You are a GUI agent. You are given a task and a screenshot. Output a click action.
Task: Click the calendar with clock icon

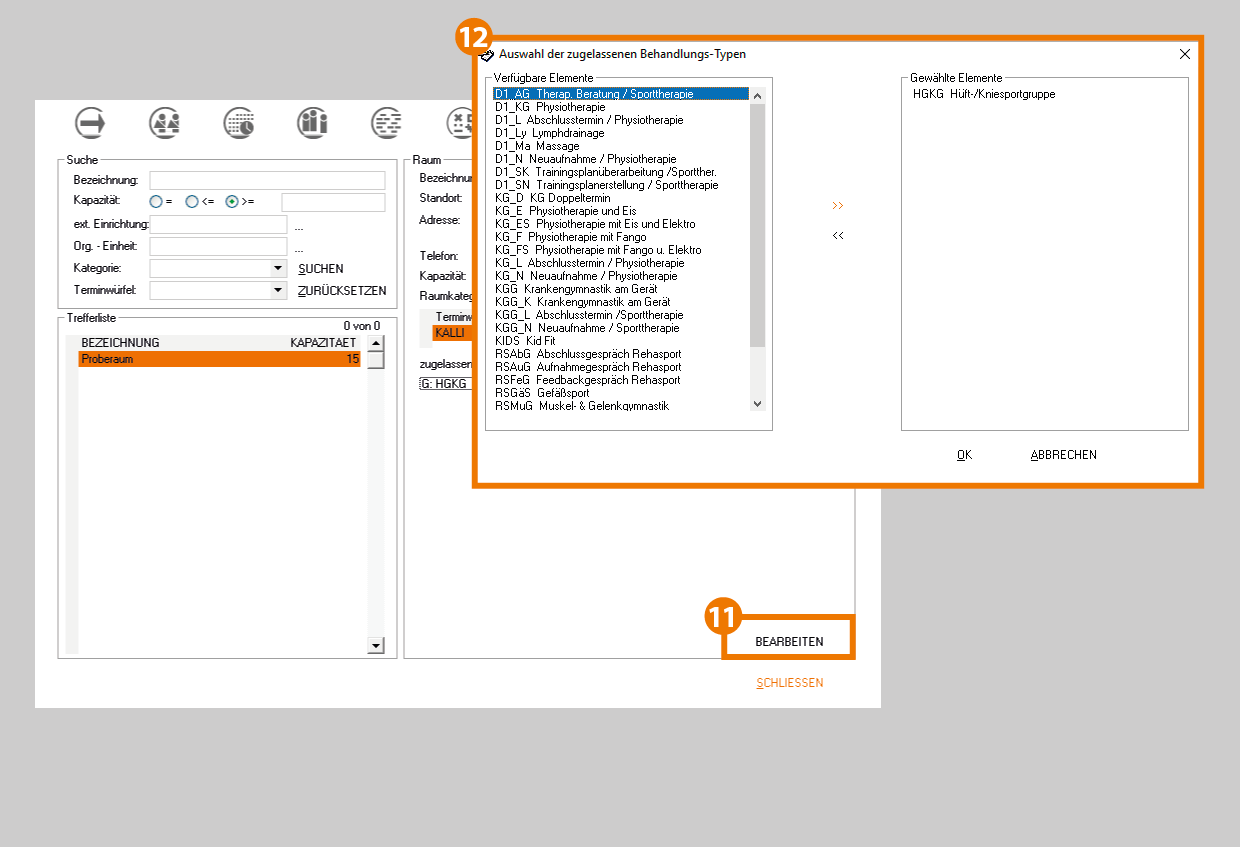tap(239, 123)
